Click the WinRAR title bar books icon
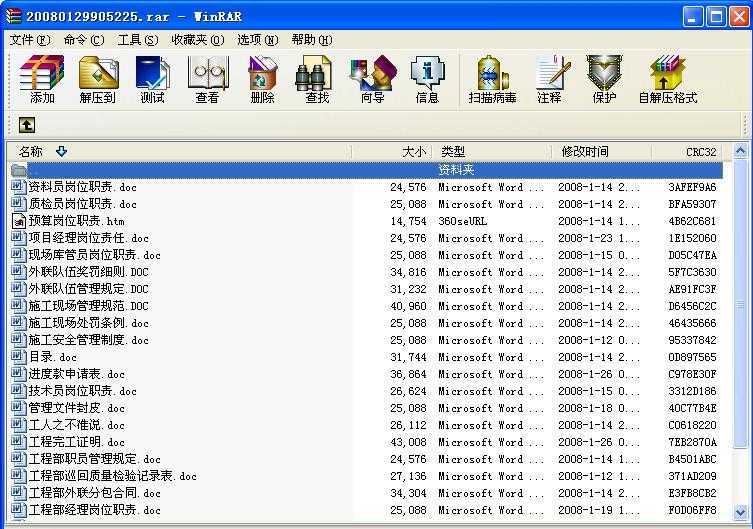The width and height of the screenshot is (753, 529). tap(13, 16)
